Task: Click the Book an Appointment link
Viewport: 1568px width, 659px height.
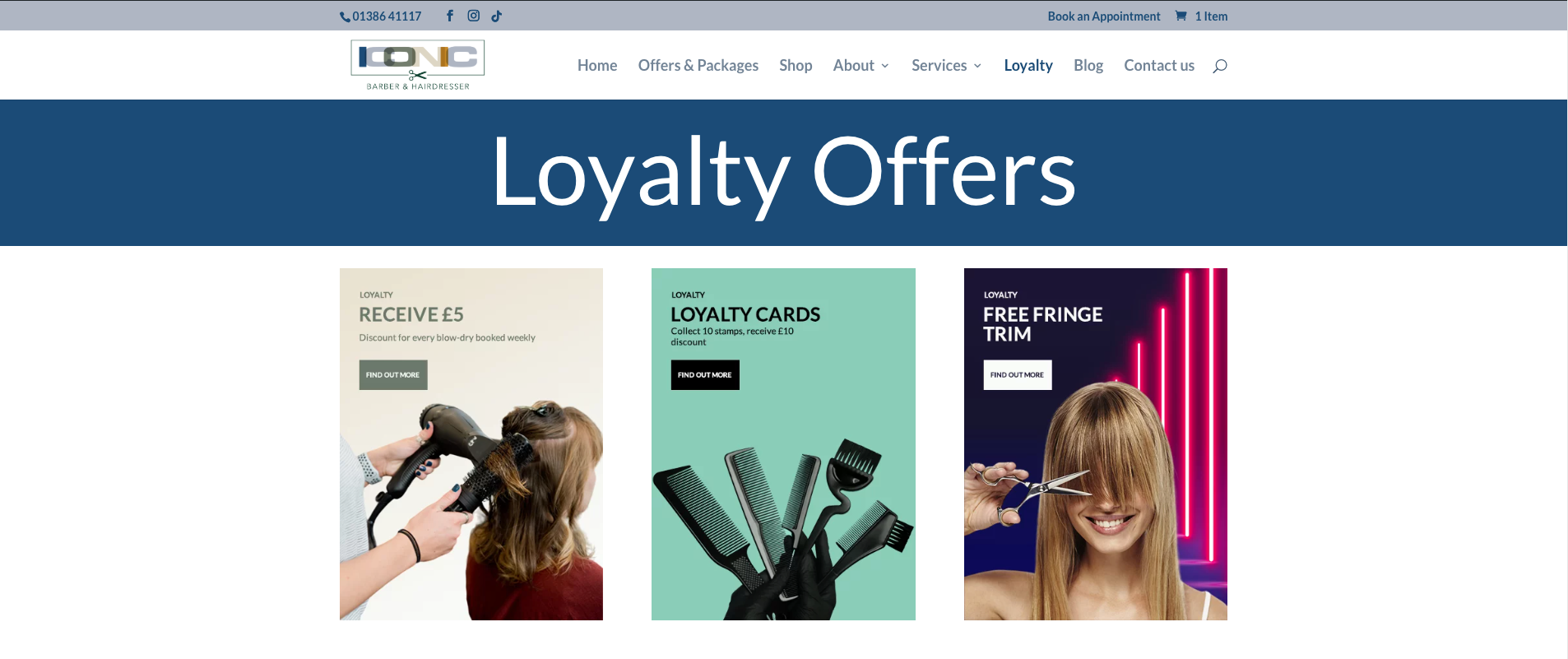Action: tap(1104, 16)
